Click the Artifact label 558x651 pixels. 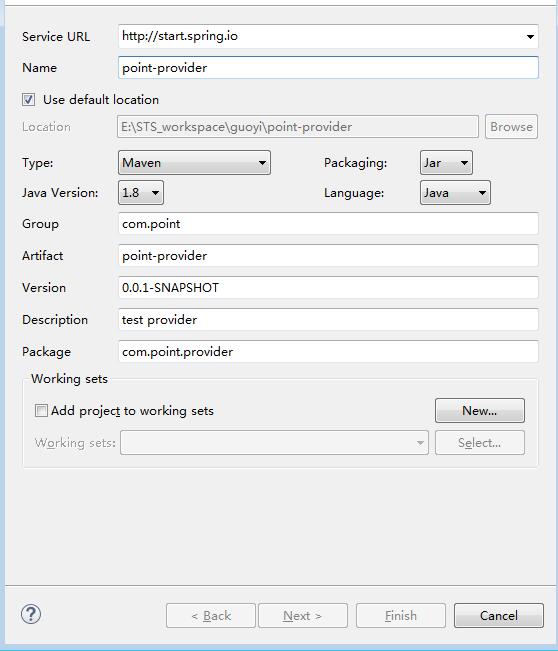tap(42, 256)
